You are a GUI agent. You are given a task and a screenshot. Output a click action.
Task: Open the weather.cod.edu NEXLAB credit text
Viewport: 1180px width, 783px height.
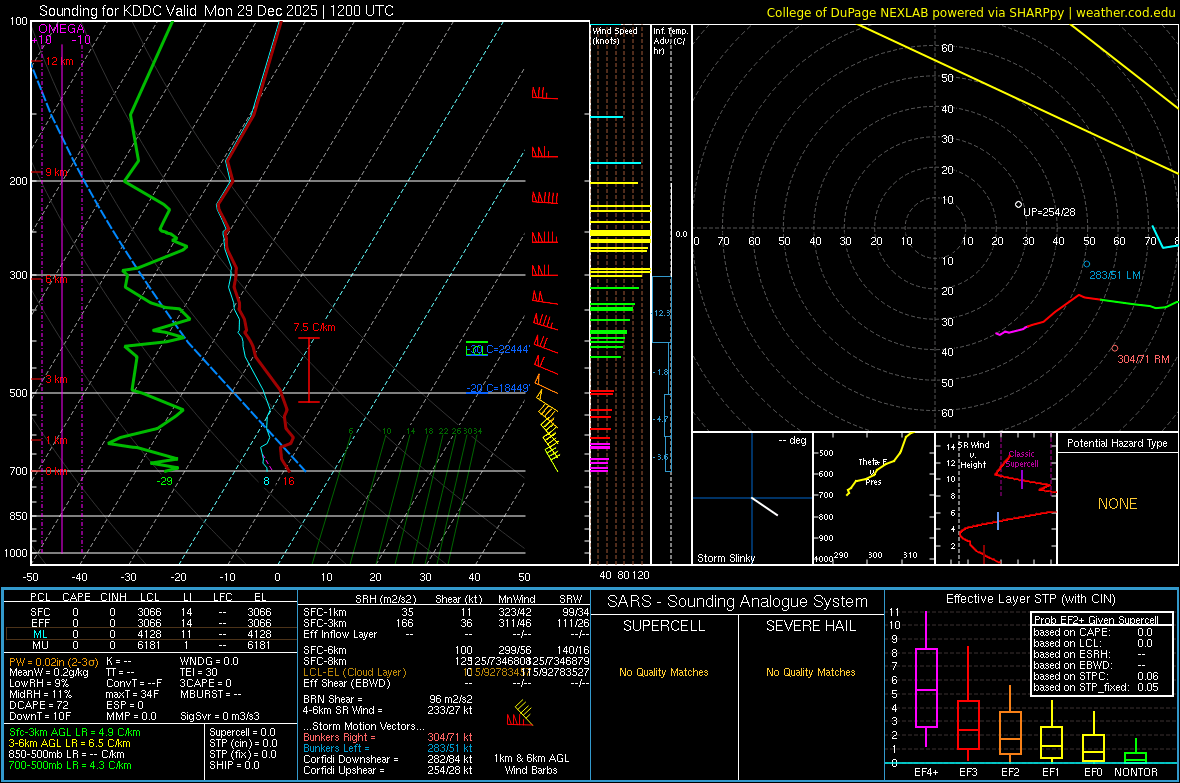[971, 12]
